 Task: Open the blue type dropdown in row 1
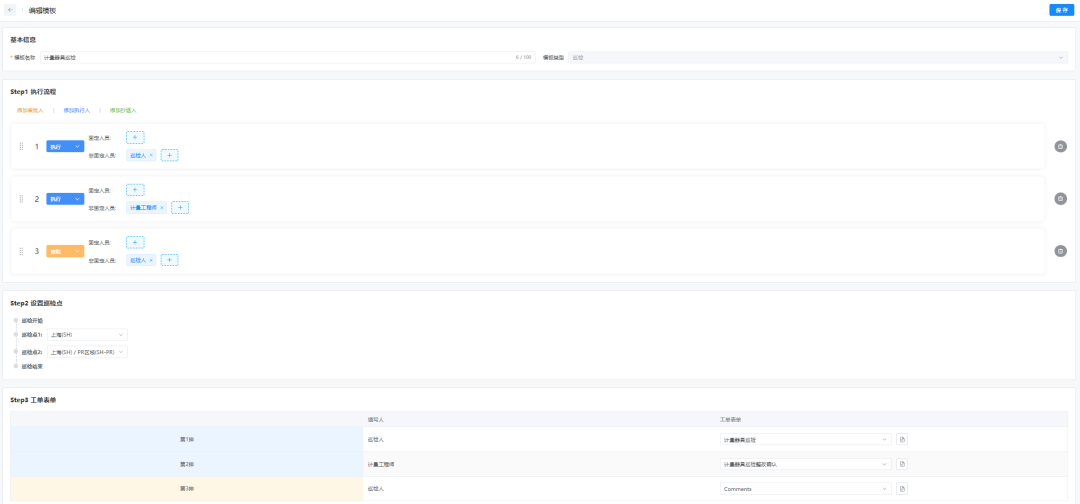pyautogui.click(x=65, y=147)
